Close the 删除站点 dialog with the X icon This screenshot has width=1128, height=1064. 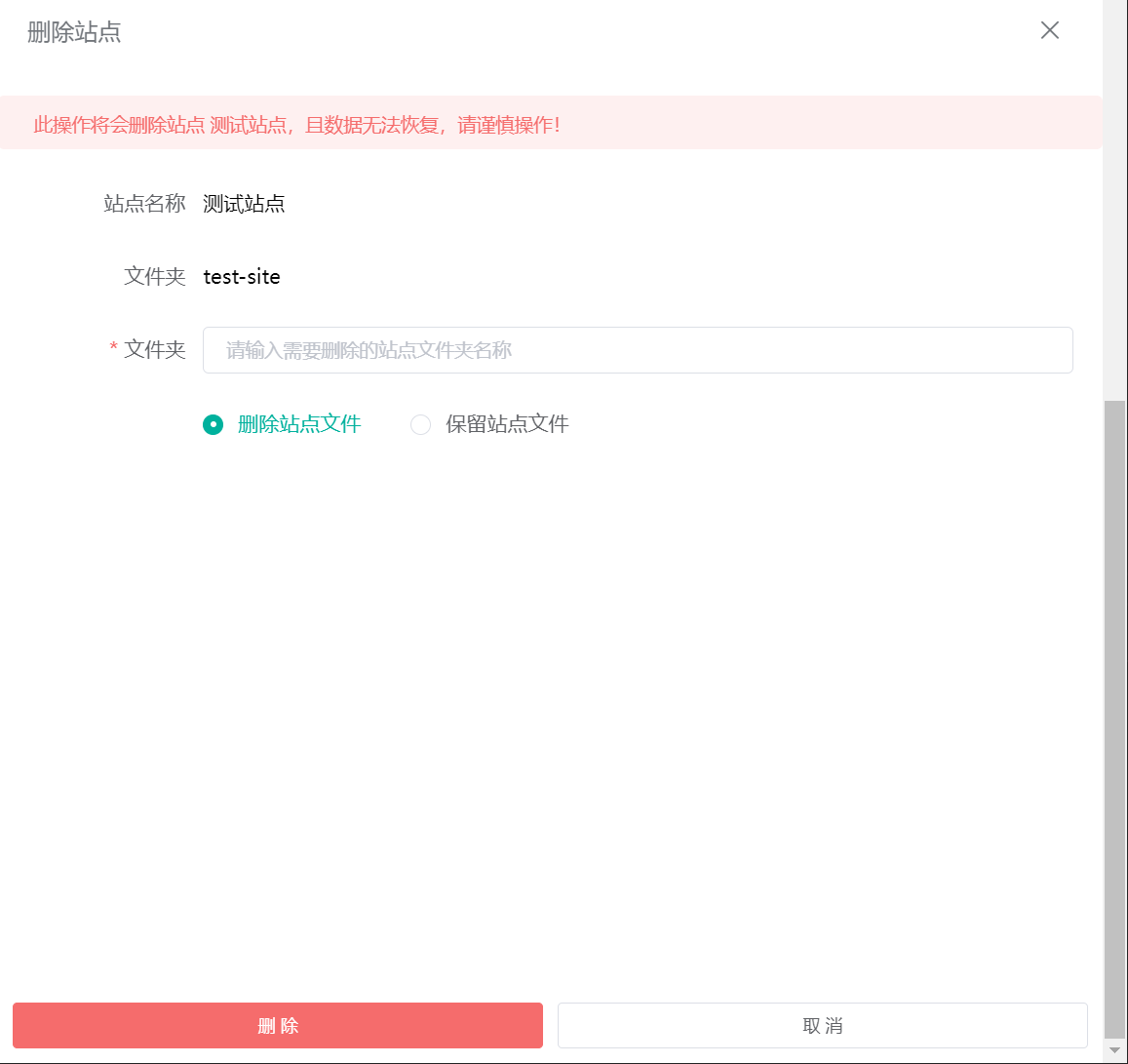(1050, 30)
